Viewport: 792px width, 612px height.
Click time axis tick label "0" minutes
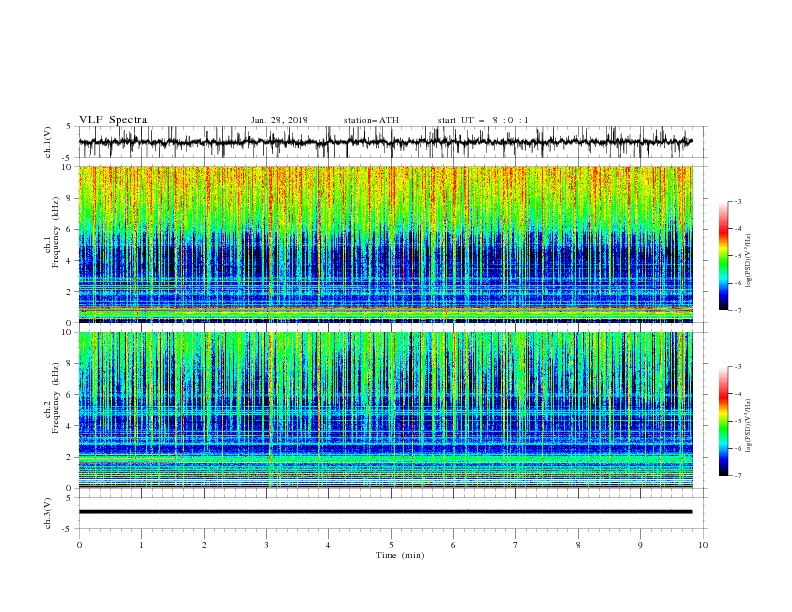click(79, 545)
